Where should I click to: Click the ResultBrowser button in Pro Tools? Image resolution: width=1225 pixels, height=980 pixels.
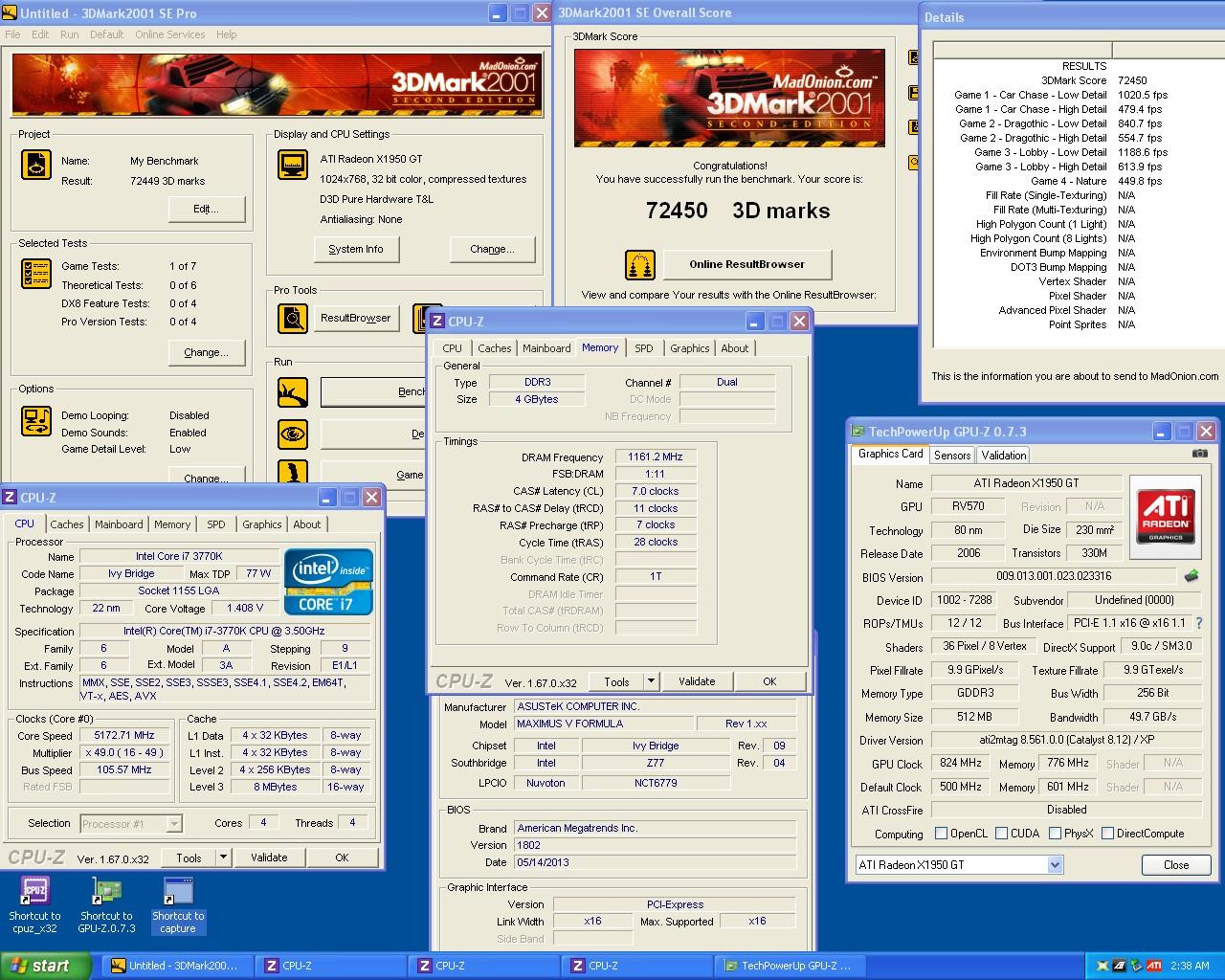click(x=356, y=318)
